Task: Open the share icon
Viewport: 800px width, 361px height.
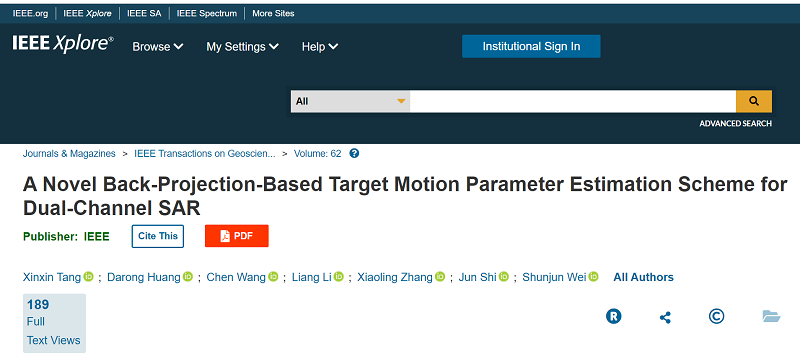Action: (665, 317)
